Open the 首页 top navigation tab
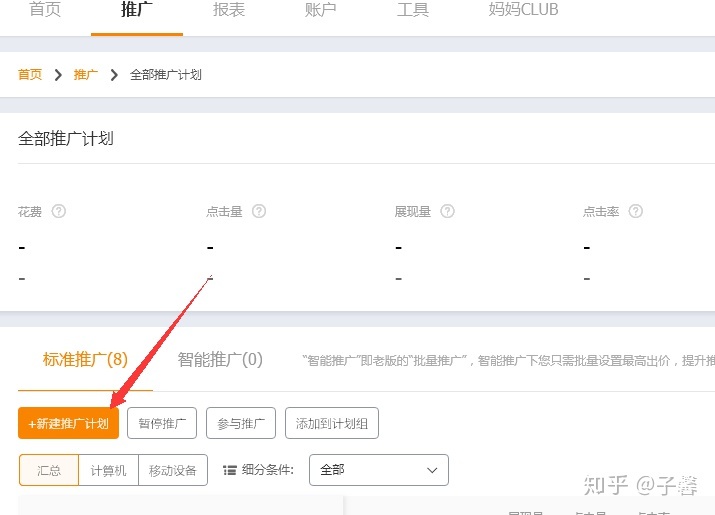This screenshot has height=515, width=715. click(45, 9)
